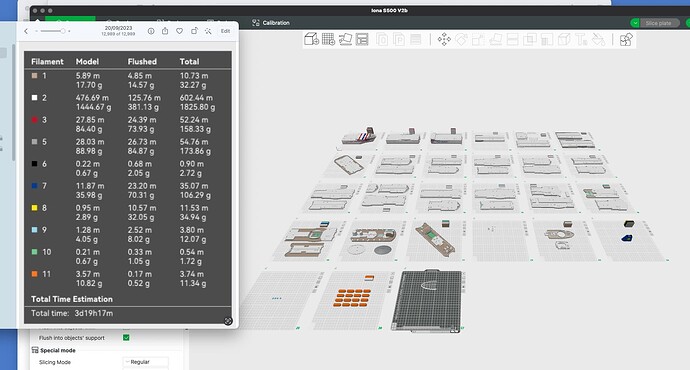The height and width of the screenshot is (370, 690).
Task: Click the Add plate grid icon
Action: click(328, 39)
